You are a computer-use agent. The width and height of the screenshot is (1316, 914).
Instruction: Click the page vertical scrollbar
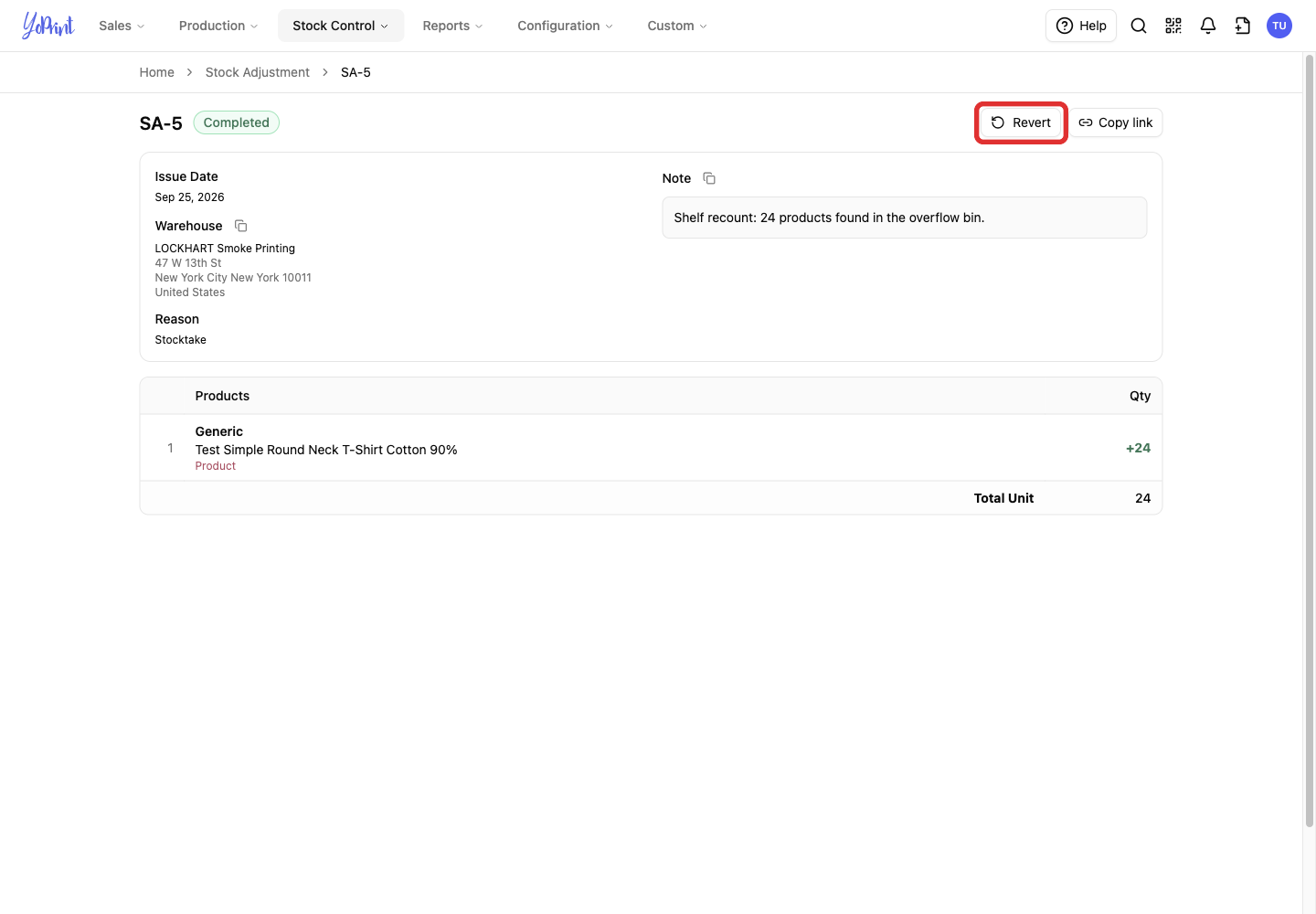[x=1310, y=441]
